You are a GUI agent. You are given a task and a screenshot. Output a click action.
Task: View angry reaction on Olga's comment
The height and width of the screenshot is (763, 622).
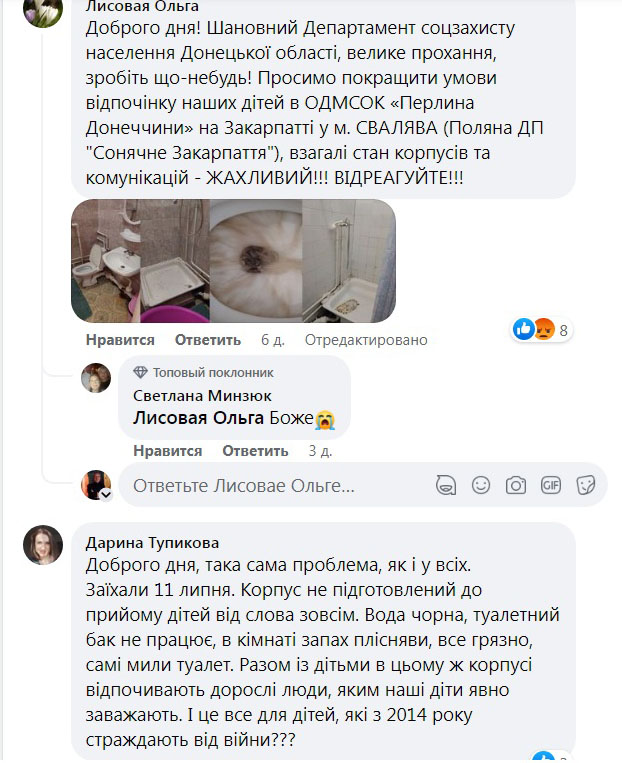tap(543, 329)
